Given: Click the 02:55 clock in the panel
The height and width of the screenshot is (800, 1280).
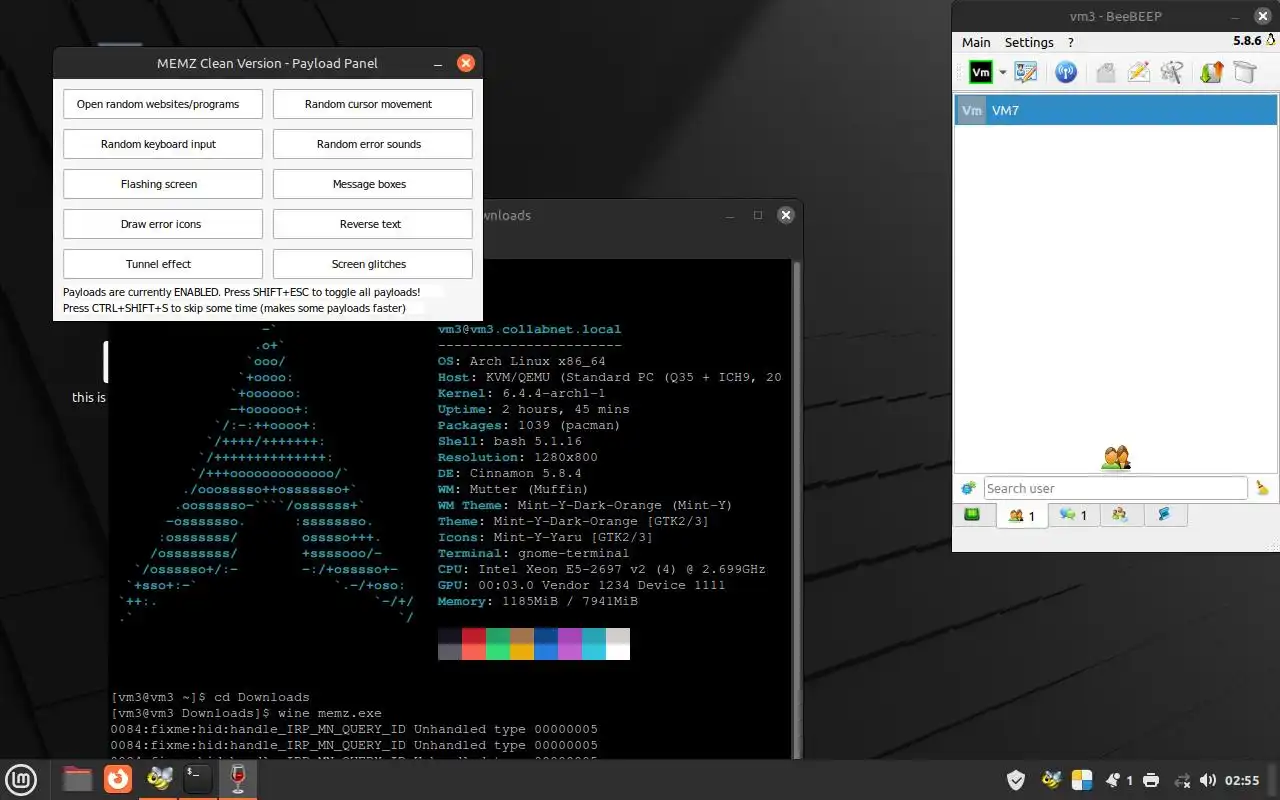Looking at the screenshot, I should click(x=1242, y=780).
